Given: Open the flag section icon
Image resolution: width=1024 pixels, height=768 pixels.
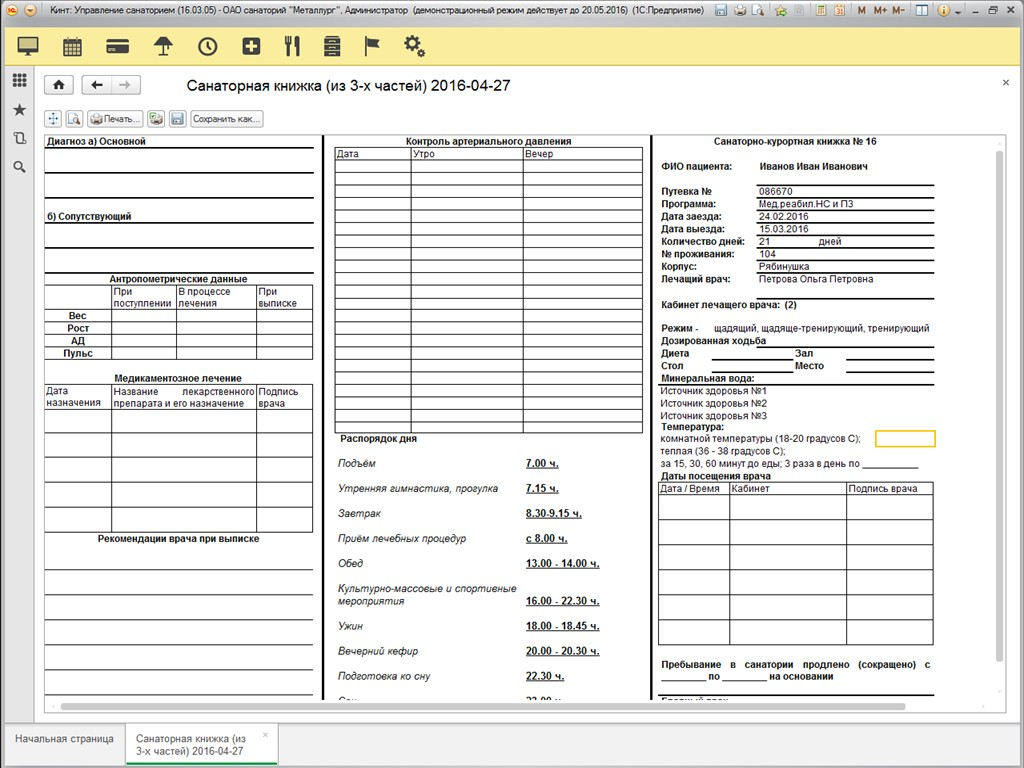Looking at the screenshot, I should point(372,46).
